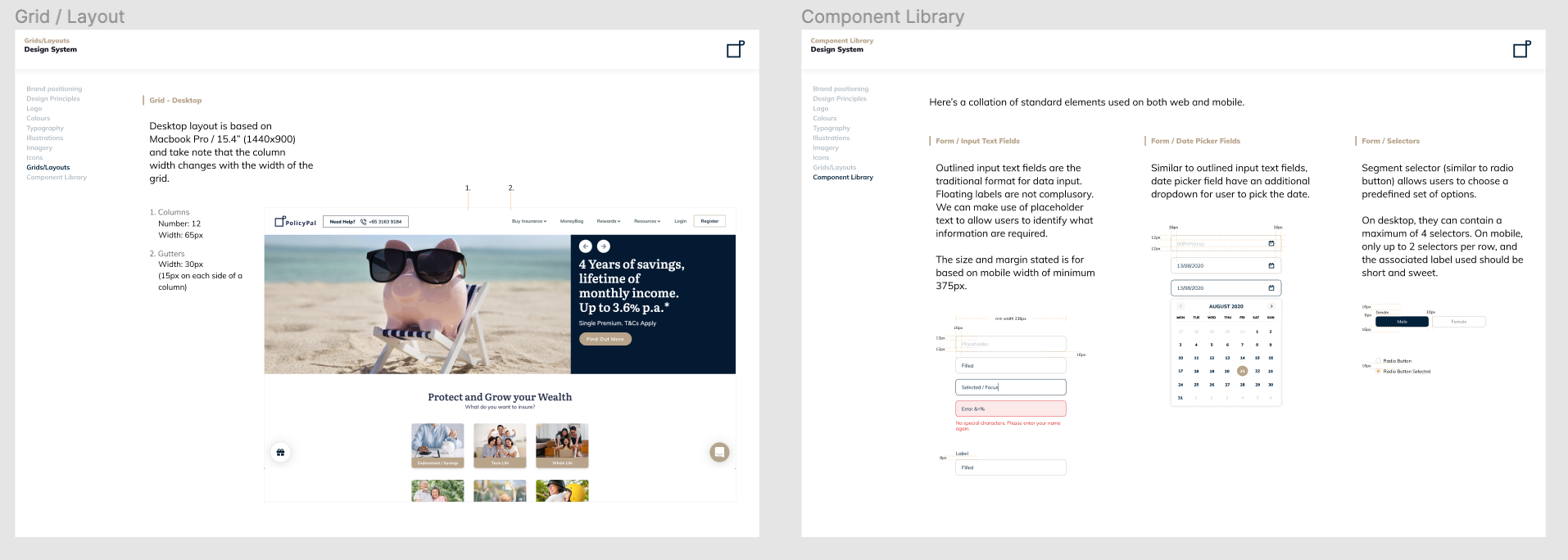Click calendar icon in the middle date field

click(1271, 266)
